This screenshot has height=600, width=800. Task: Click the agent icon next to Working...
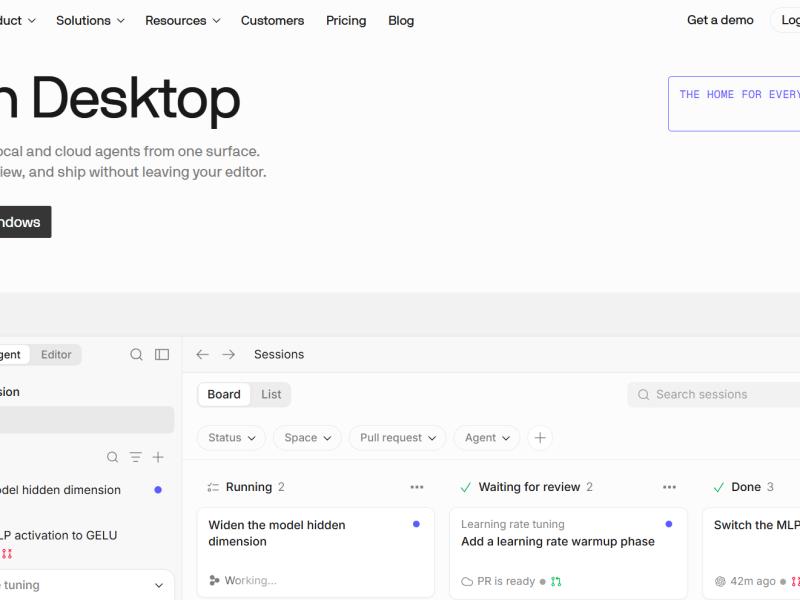[214, 581]
